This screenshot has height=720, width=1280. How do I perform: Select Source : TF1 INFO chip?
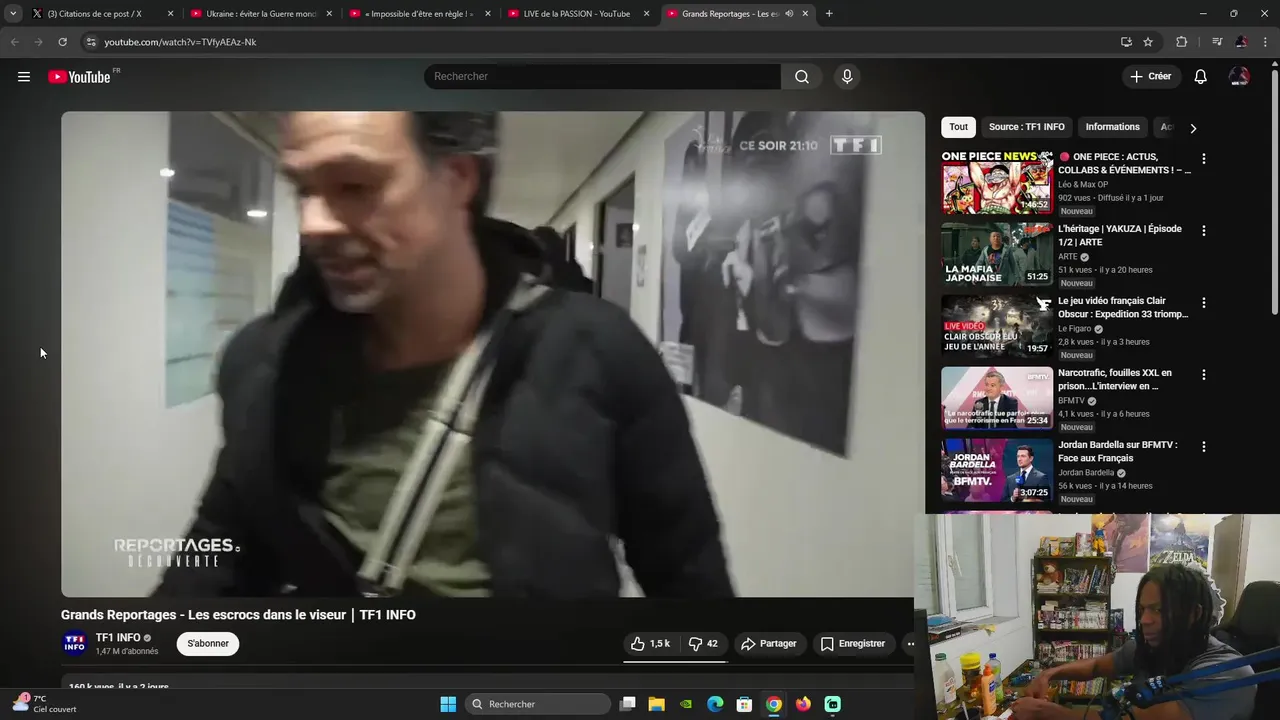pyautogui.click(x=1027, y=127)
